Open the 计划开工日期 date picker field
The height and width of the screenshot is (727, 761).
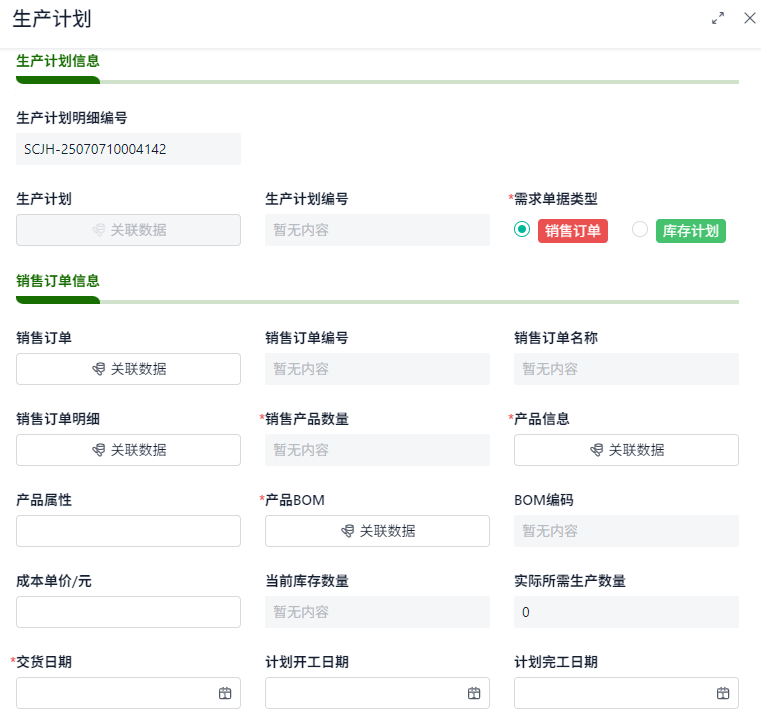(x=364, y=693)
